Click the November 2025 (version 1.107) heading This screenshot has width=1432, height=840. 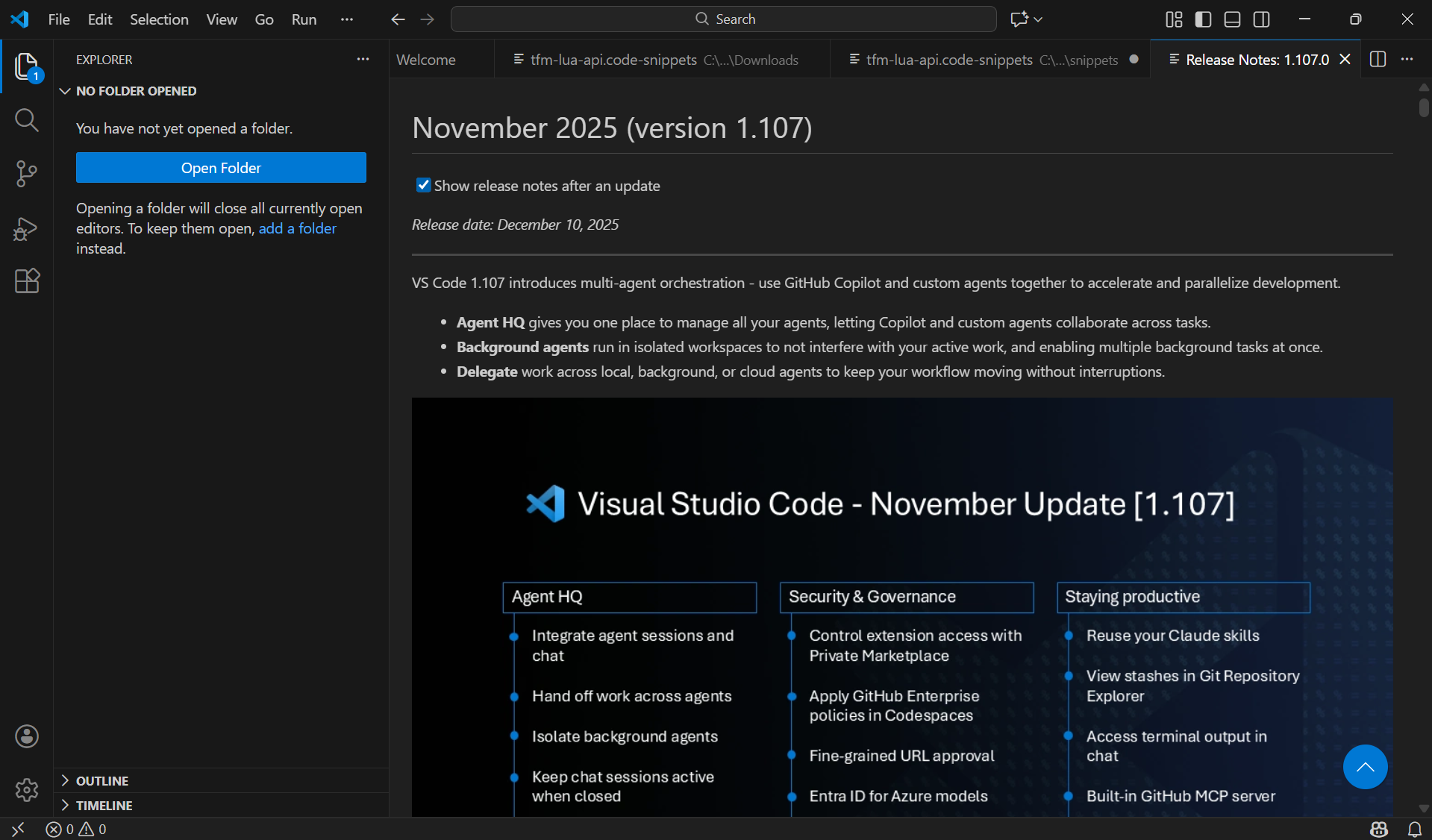pos(612,128)
